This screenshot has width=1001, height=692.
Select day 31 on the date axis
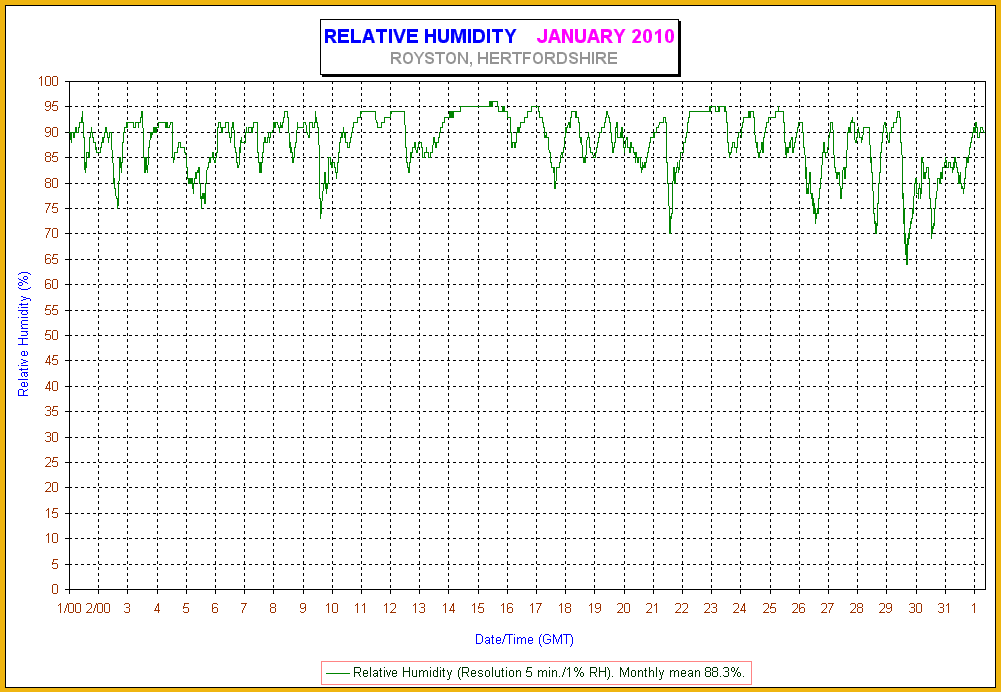(944, 609)
